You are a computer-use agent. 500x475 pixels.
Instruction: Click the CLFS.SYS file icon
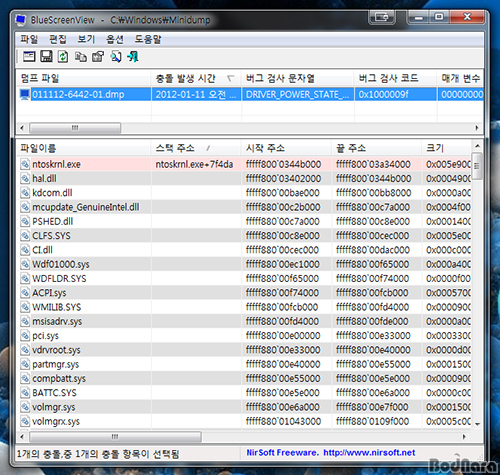(x=25, y=236)
